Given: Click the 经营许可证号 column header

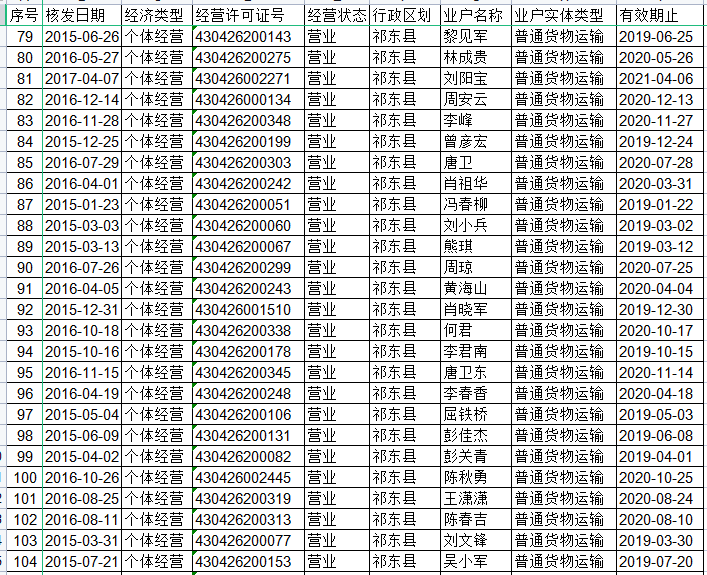Looking at the screenshot, I should 240,15.
